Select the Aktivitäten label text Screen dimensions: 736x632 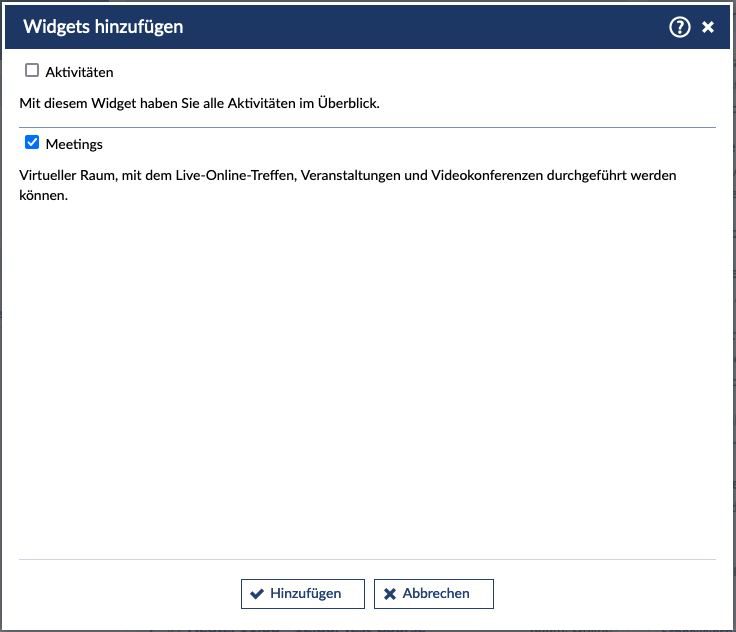coord(79,72)
